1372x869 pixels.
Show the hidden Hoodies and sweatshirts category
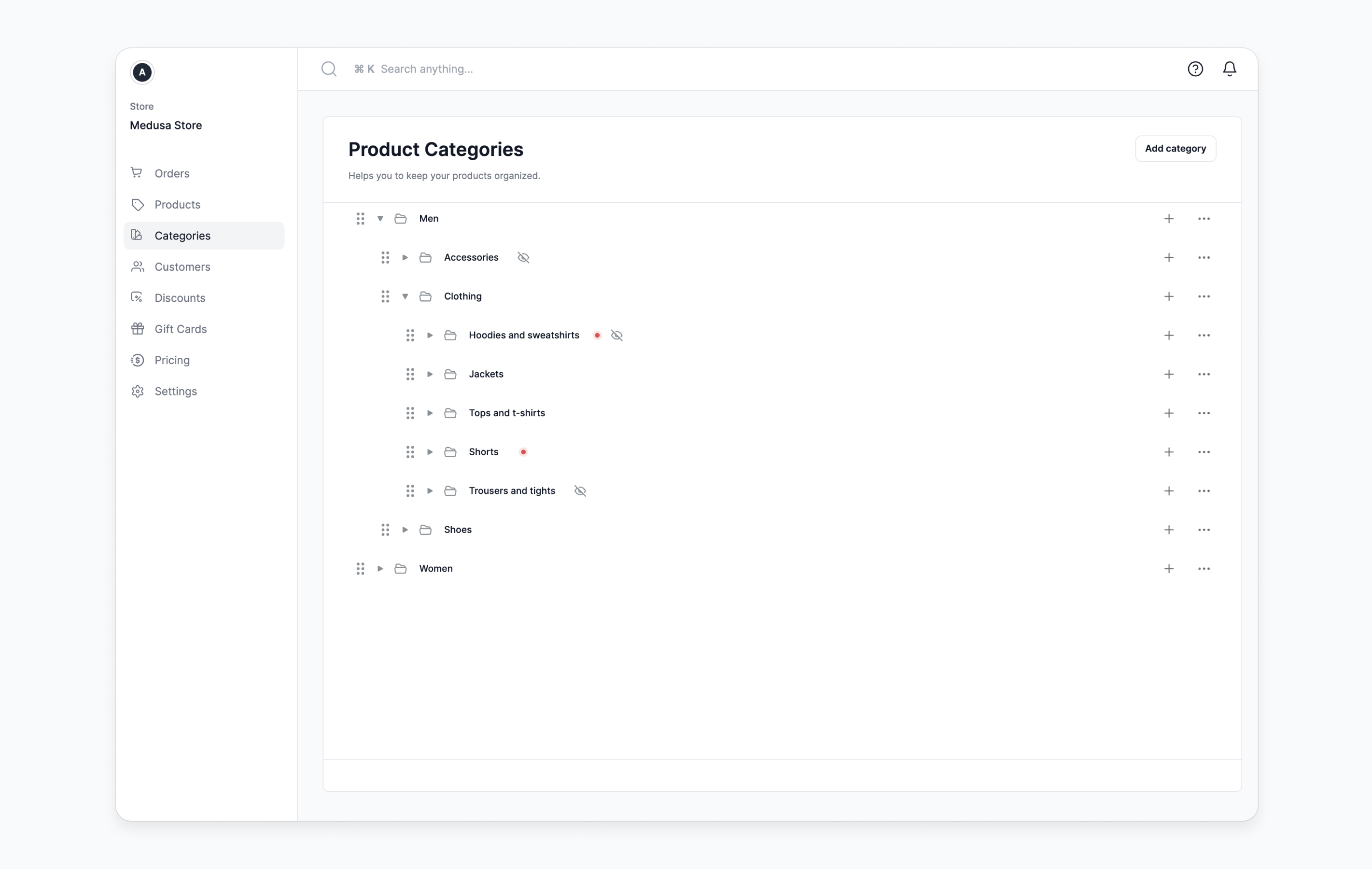pyautogui.click(x=616, y=336)
